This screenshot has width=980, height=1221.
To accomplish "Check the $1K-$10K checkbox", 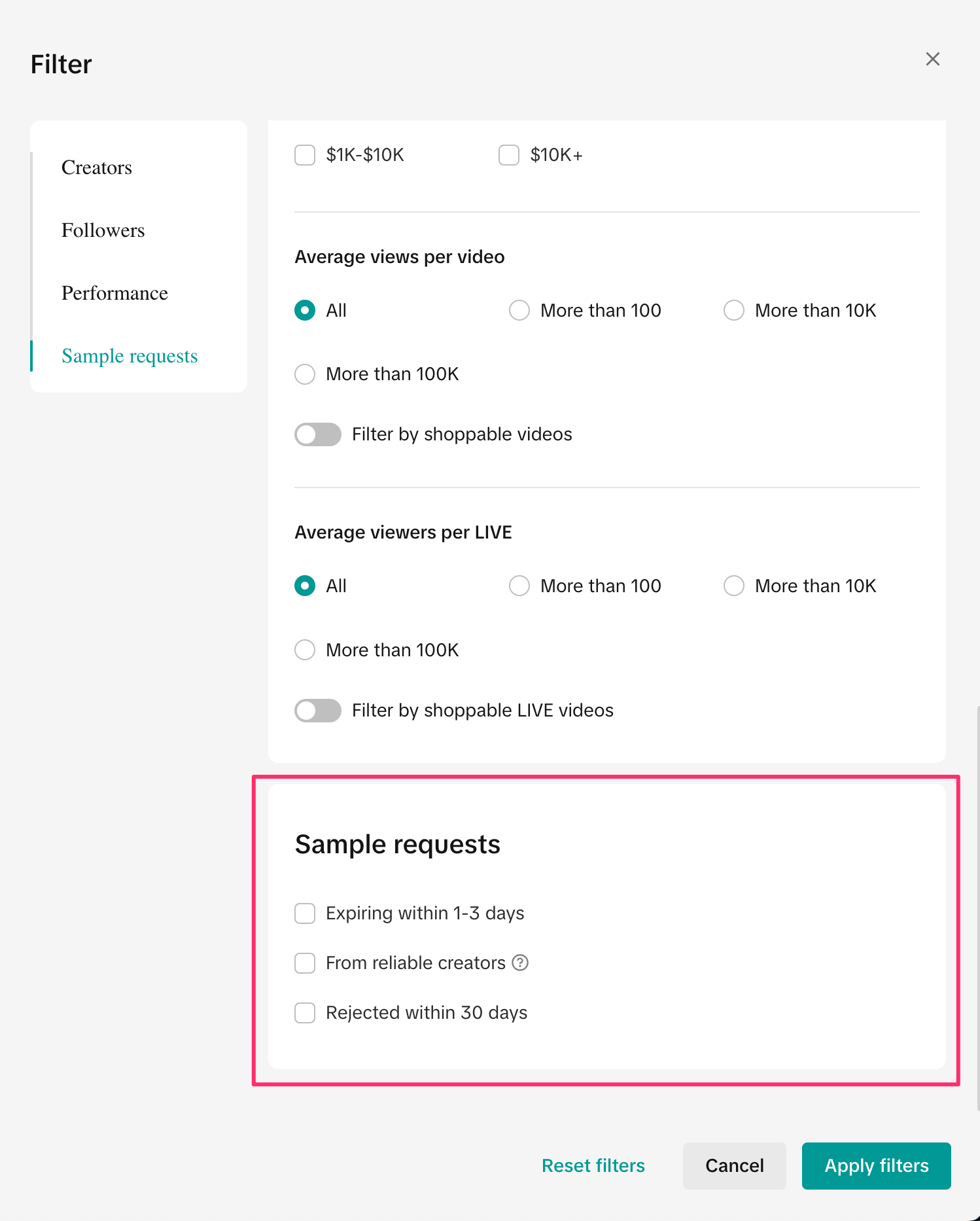I will pyautogui.click(x=305, y=155).
